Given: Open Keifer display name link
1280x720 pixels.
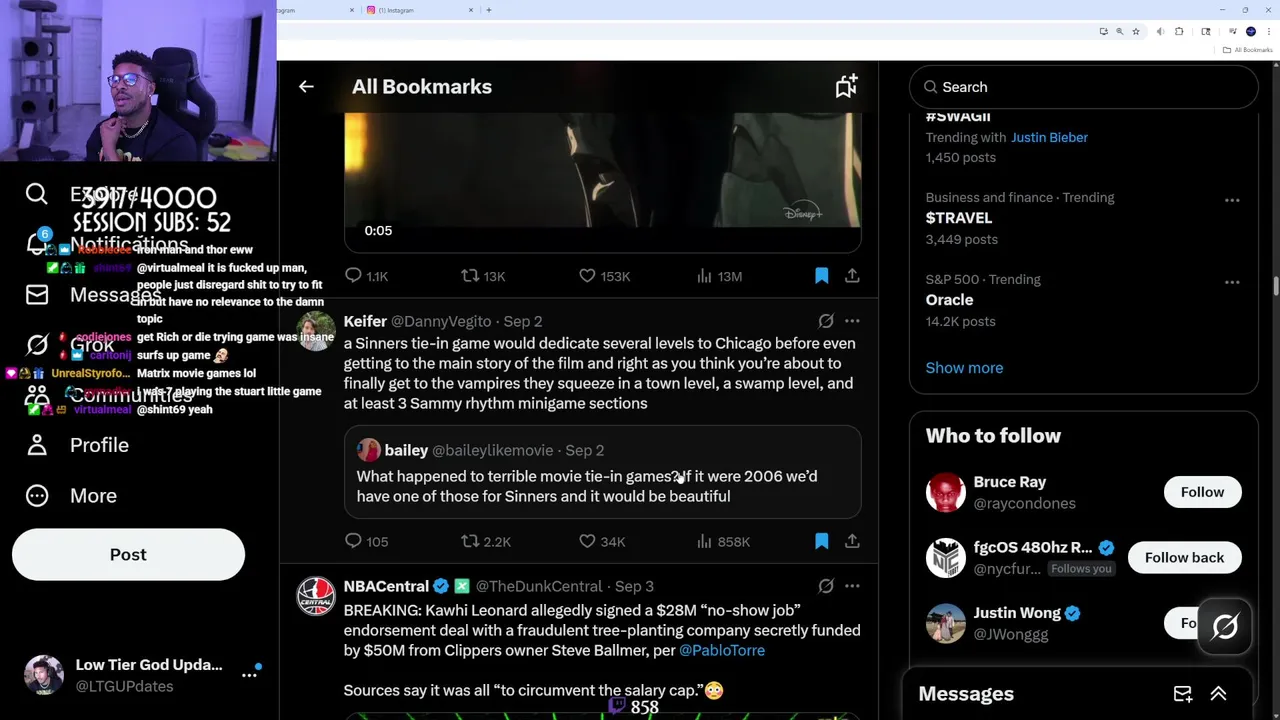Looking at the screenshot, I should coord(365,321).
